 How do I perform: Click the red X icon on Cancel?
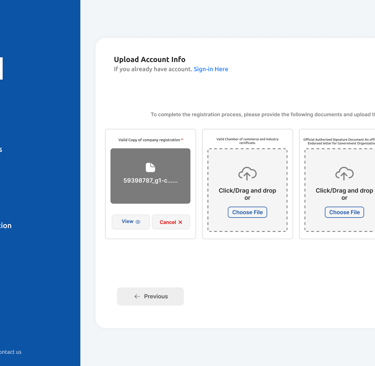tap(180, 222)
